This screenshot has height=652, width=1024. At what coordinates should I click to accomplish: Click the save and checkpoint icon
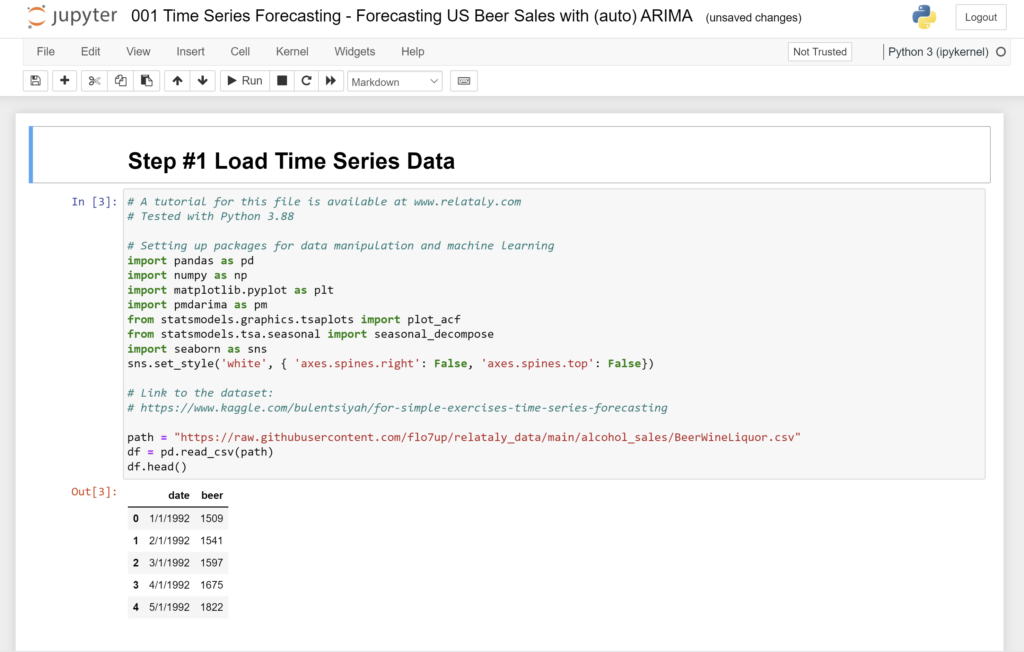click(x=36, y=81)
